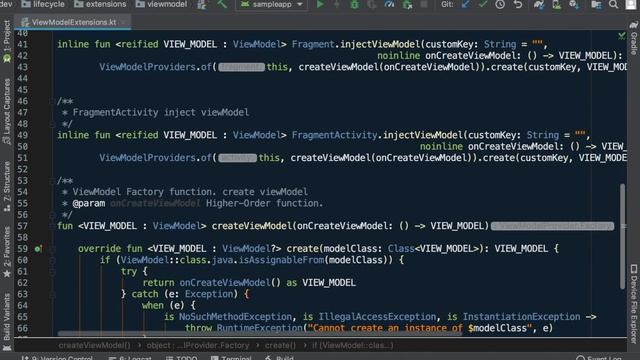The width and height of the screenshot is (640, 360).
Task: Open the Terminal bottom tab
Action: click(x=231, y=358)
